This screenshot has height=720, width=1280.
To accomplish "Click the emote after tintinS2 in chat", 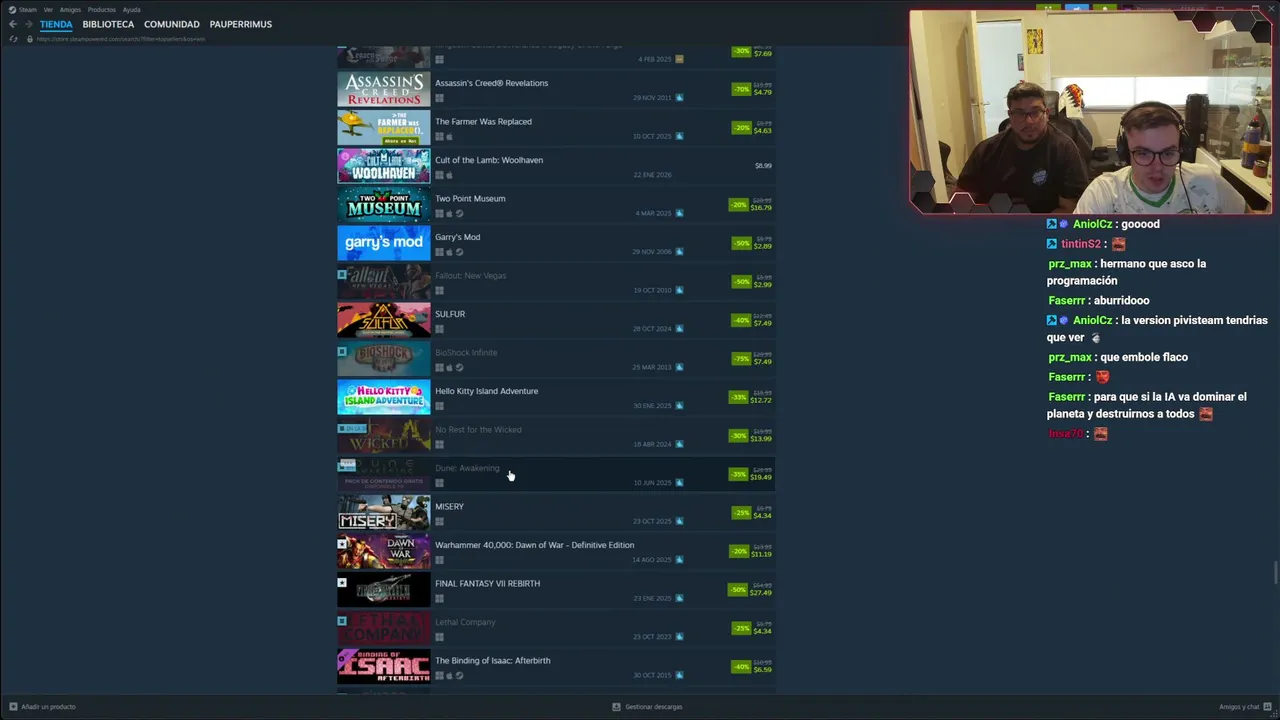I will click(1118, 244).
